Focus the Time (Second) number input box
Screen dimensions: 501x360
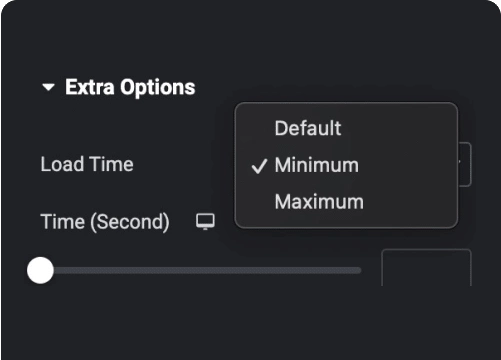point(426,267)
